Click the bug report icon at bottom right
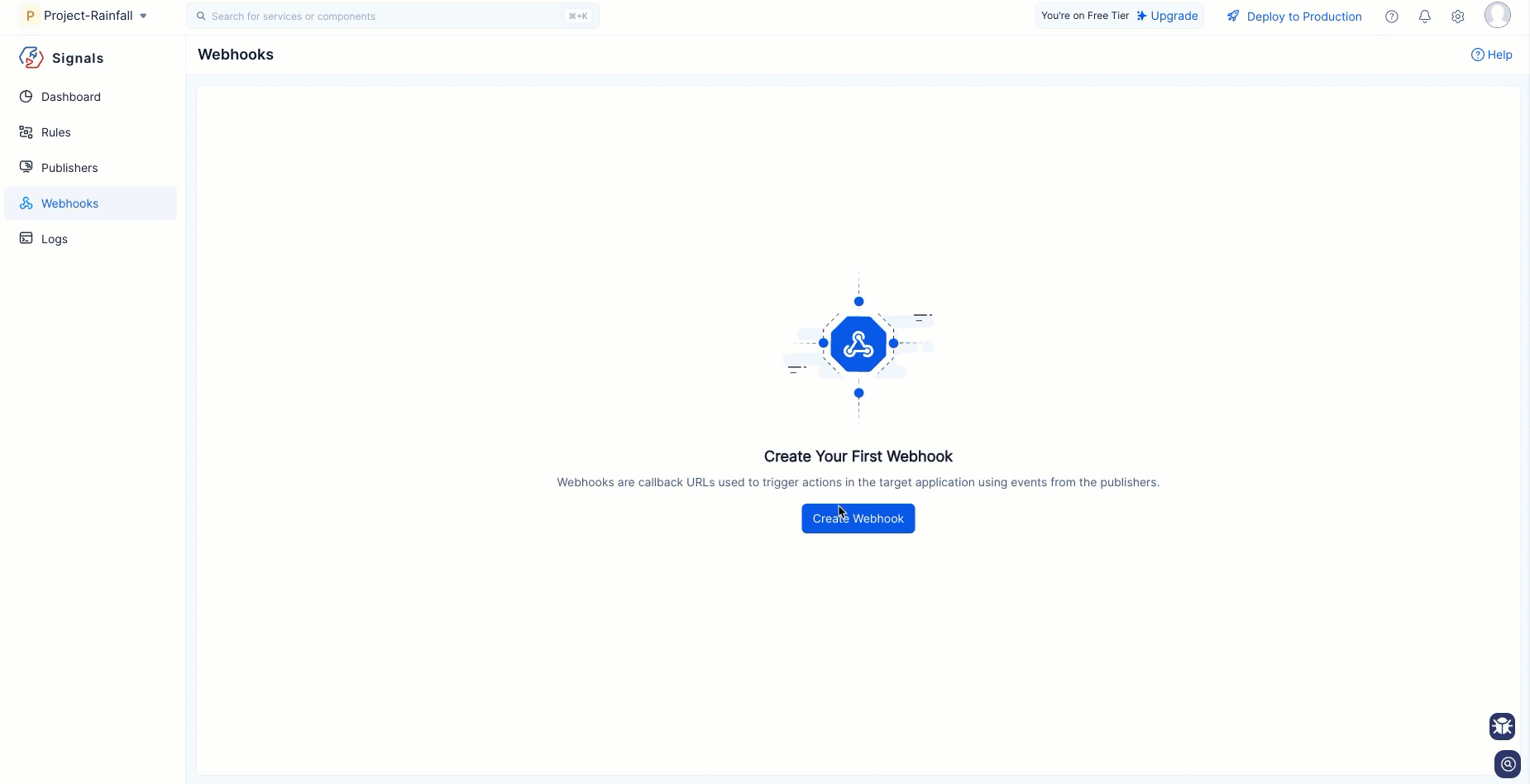 click(x=1502, y=726)
